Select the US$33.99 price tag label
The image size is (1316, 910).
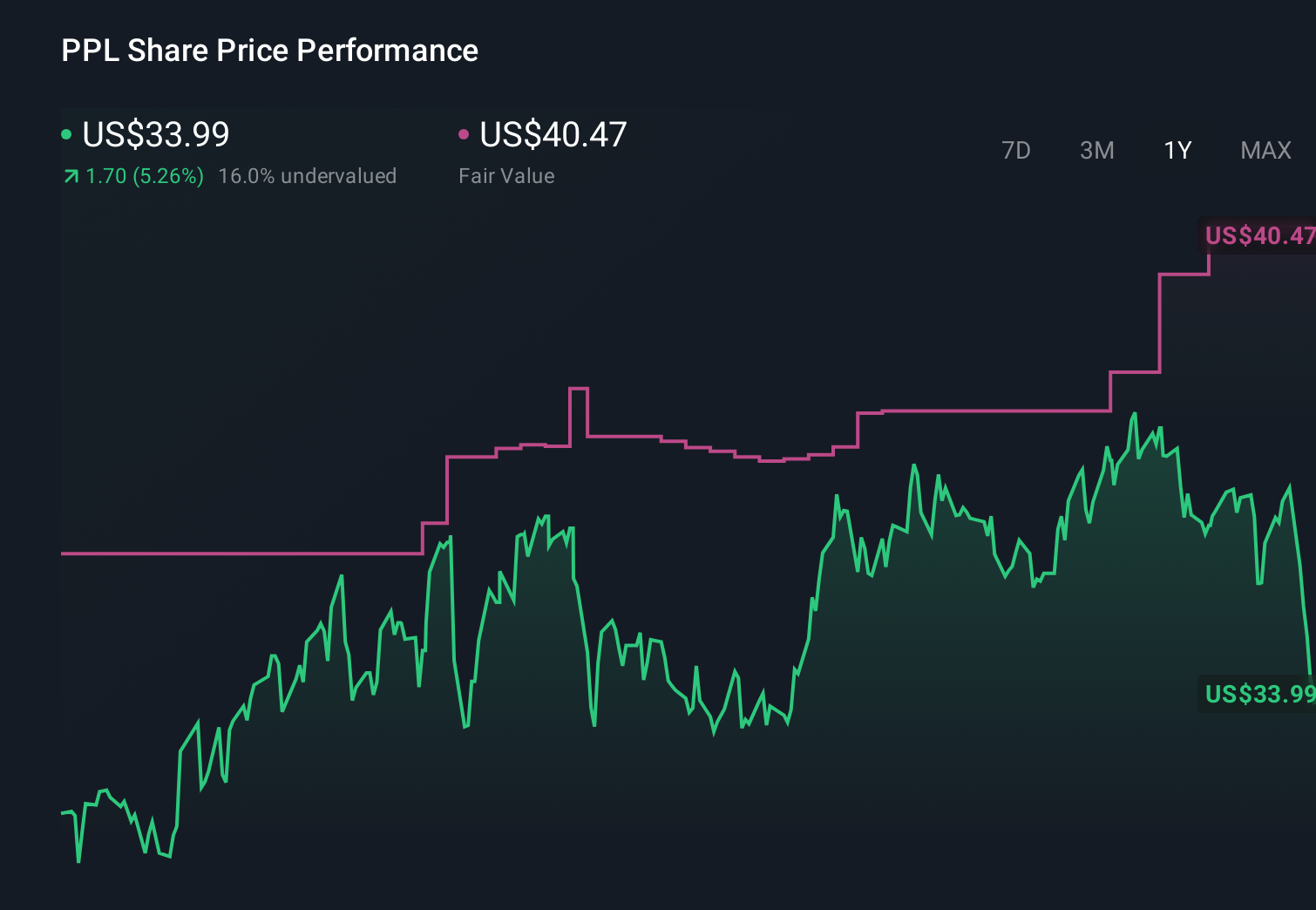(x=1258, y=695)
